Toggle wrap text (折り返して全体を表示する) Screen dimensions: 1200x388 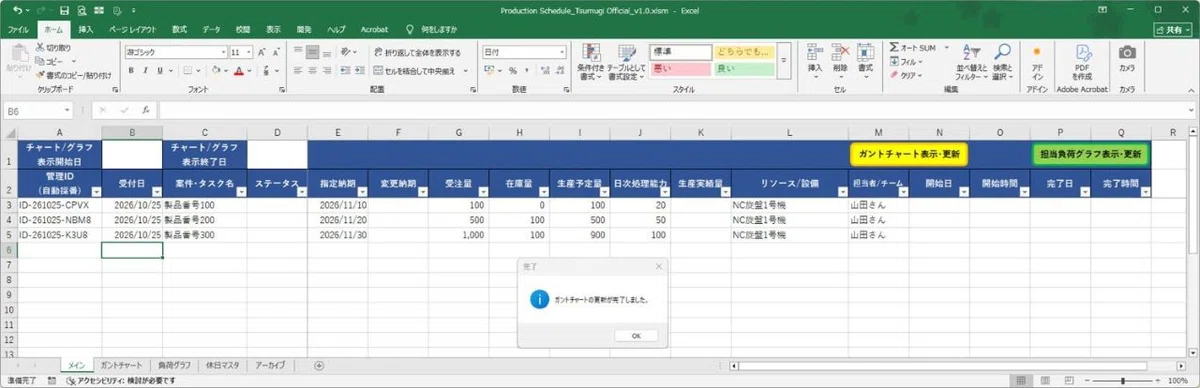418,52
